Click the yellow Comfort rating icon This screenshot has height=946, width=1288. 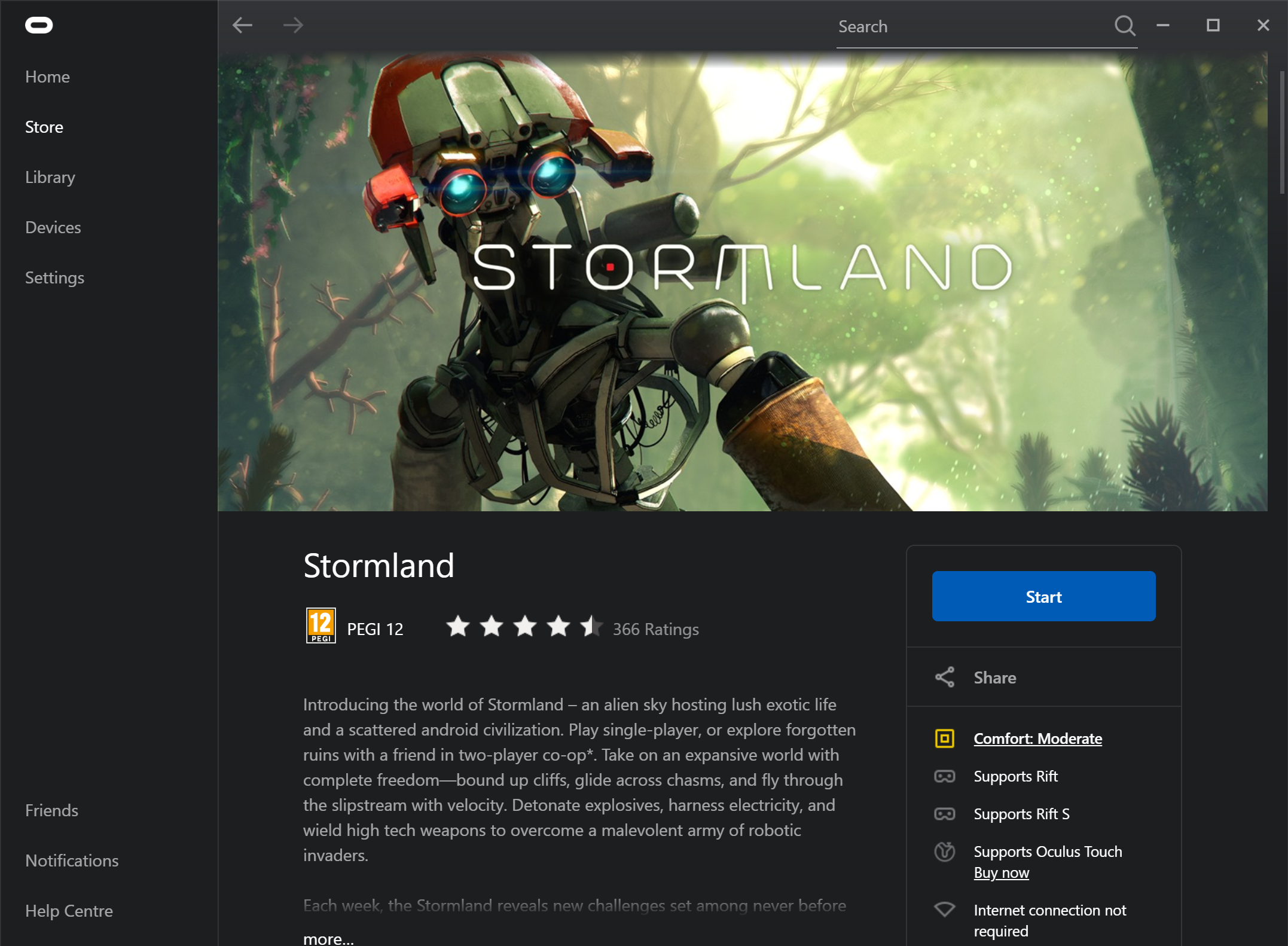pyautogui.click(x=945, y=738)
